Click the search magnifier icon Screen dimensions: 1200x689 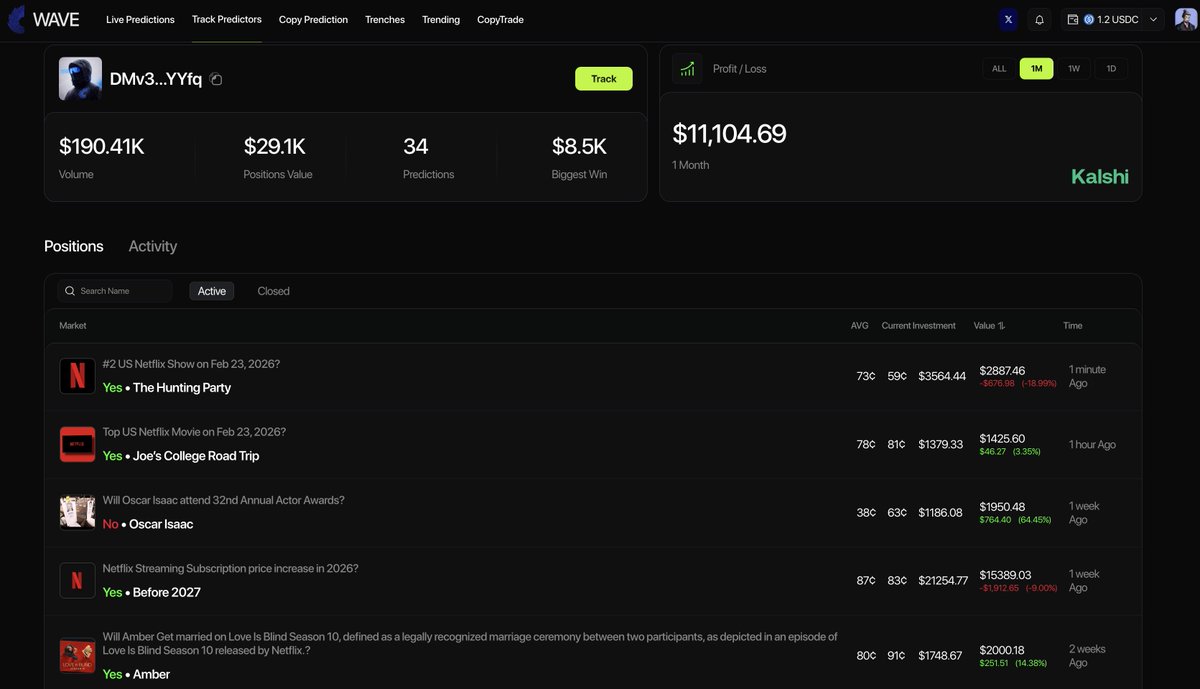click(70, 291)
